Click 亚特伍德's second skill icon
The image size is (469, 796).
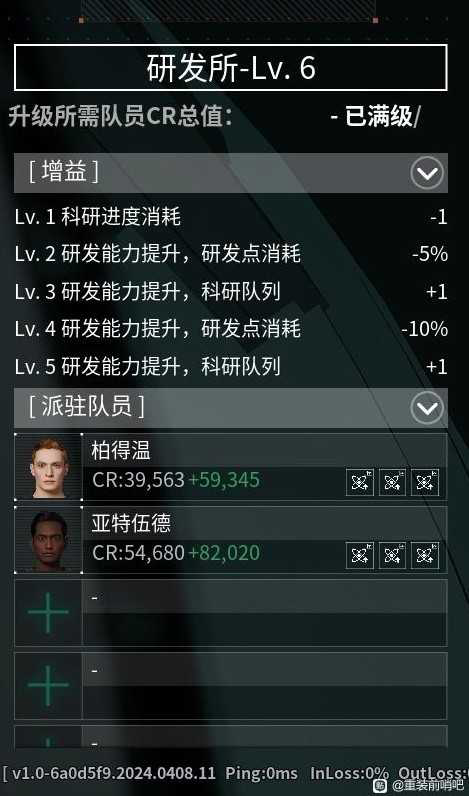pos(392,555)
